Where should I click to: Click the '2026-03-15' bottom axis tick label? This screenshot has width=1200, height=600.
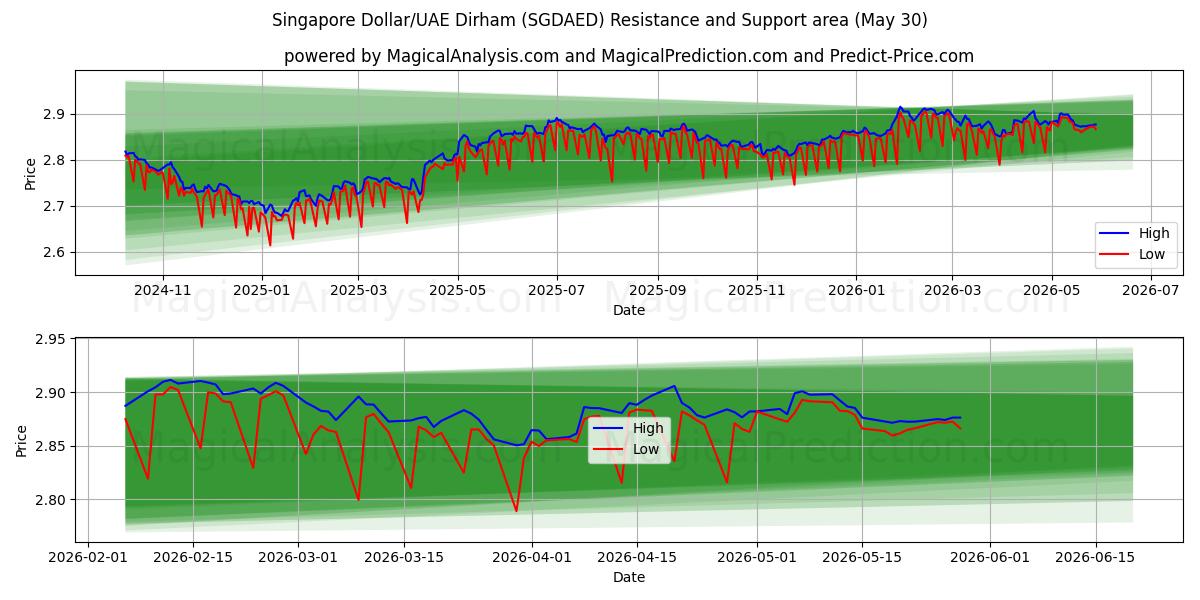point(403,556)
